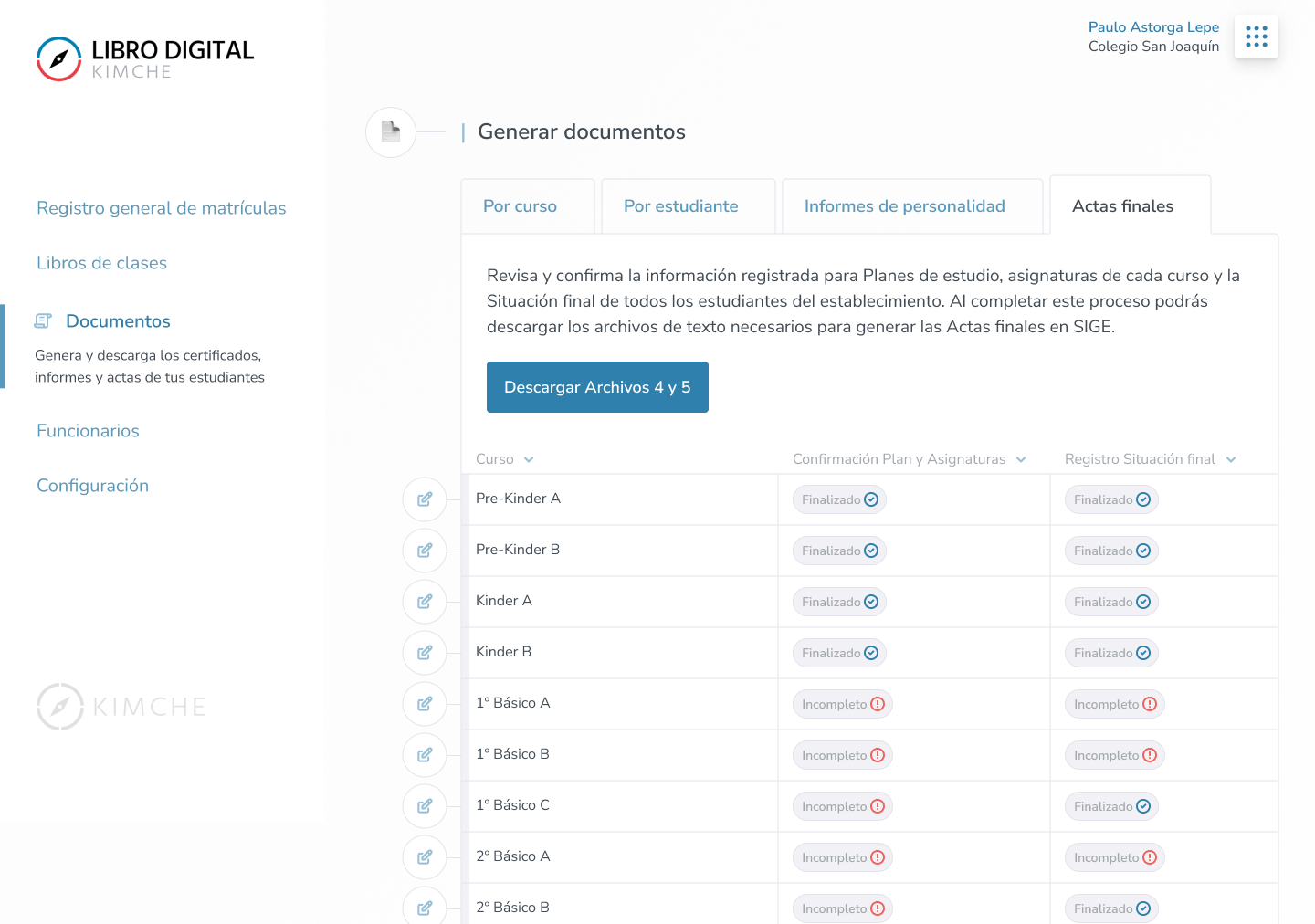Screen dimensions: 1315x924
Task: Click Kinder A situación final Finalizado badge
Action: pos(1112,602)
